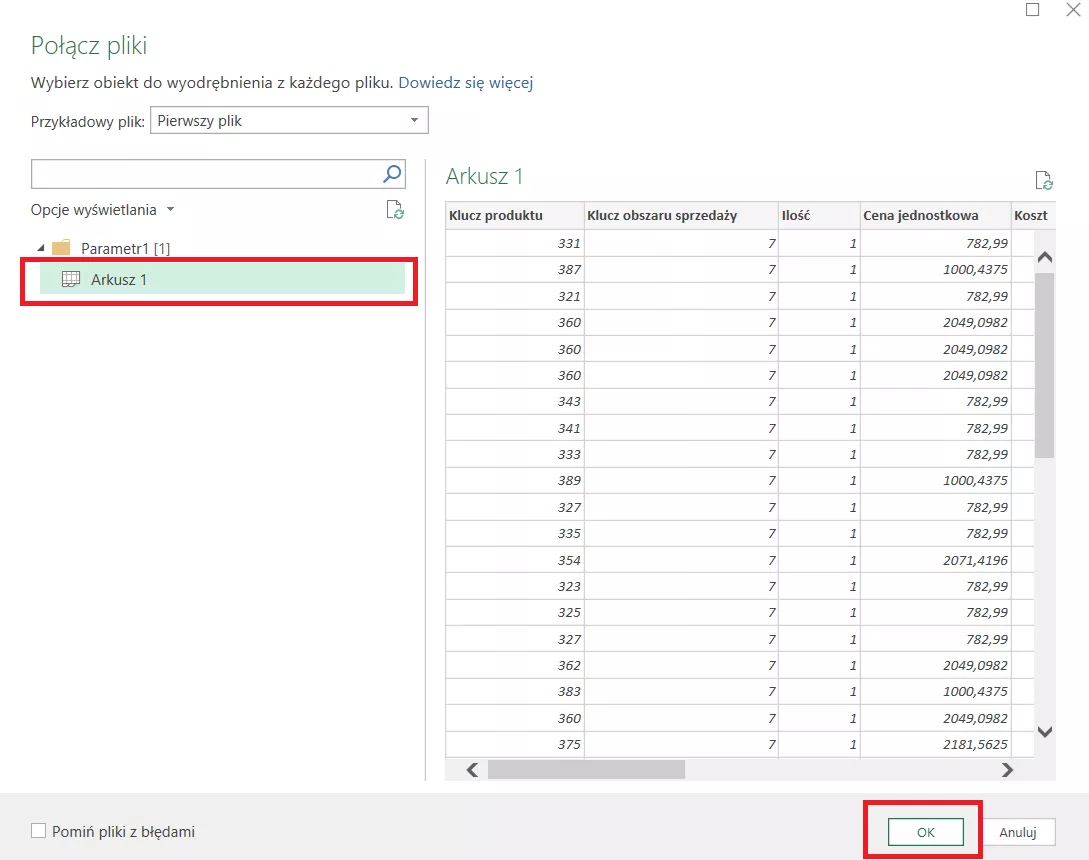This screenshot has height=860, width=1089.
Task: Open the Dowiedz się więcej link
Action: (x=465, y=83)
